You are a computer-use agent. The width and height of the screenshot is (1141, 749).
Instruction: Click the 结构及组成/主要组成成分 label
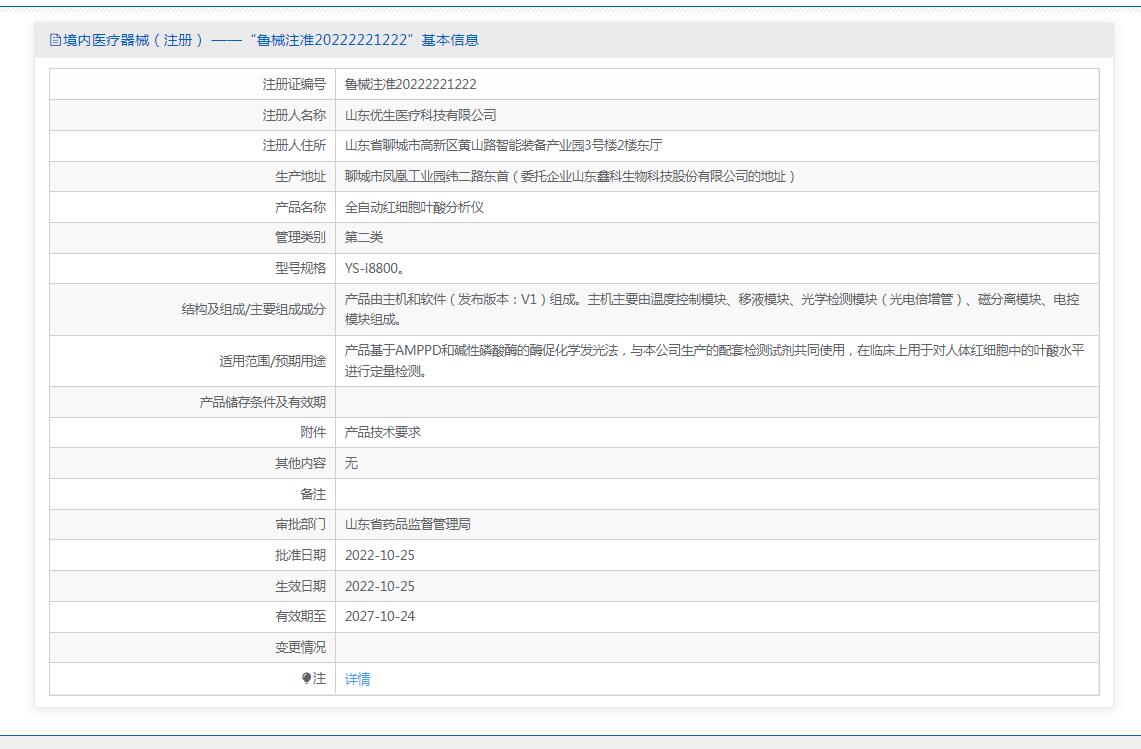(x=253, y=309)
